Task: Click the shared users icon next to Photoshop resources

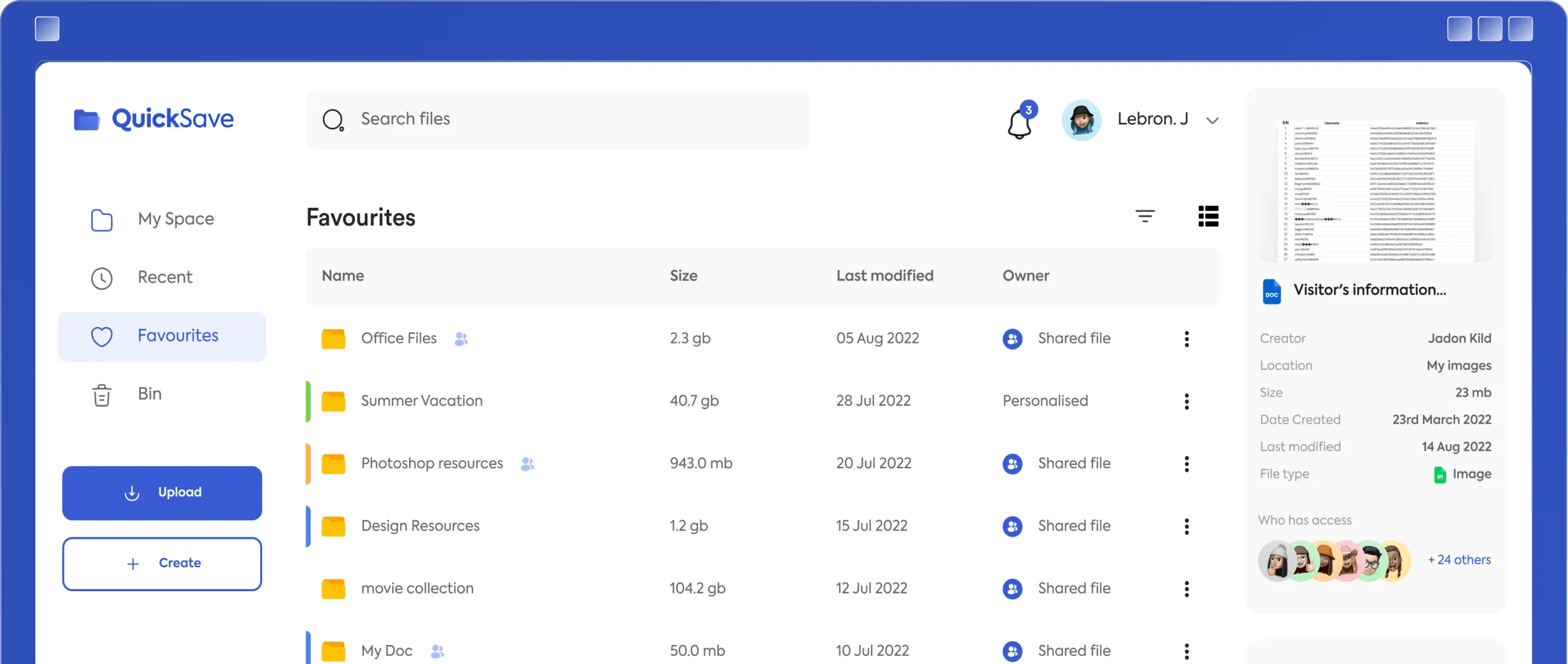Action: coord(527,464)
